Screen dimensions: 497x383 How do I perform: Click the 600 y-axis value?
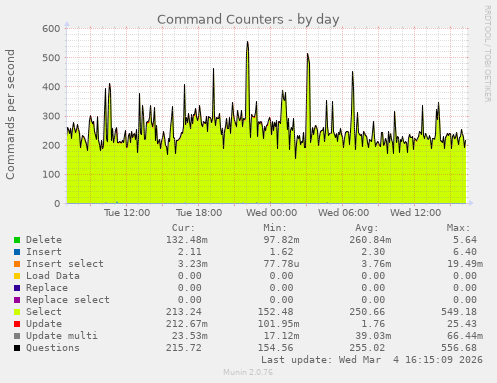pyautogui.click(x=51, y=29)
